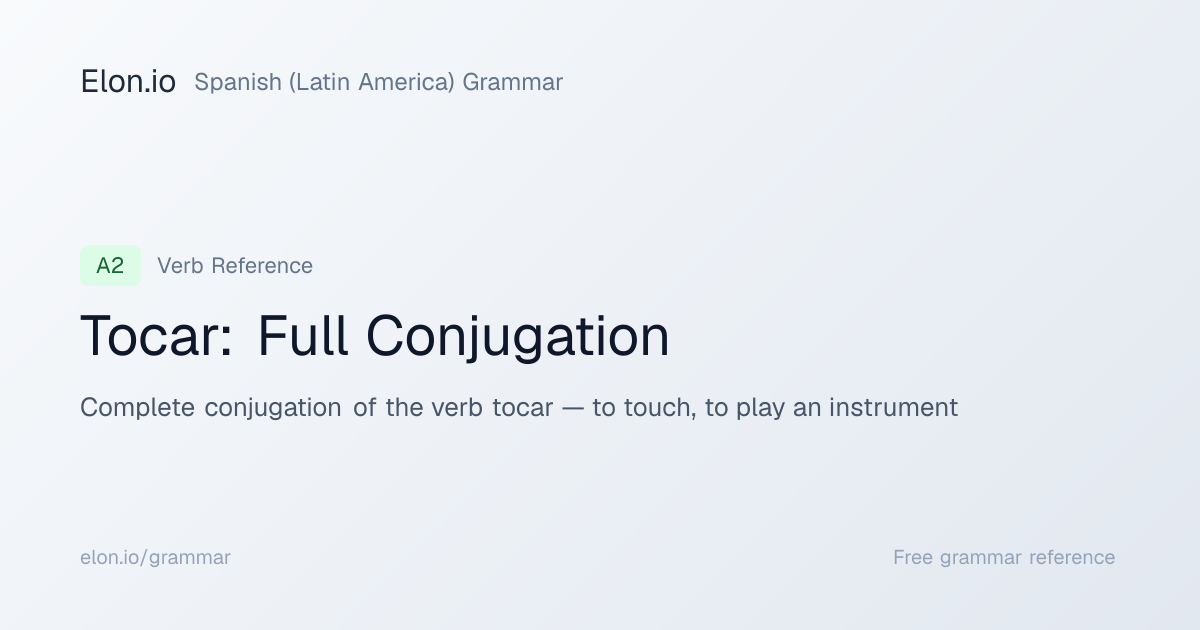Click the subtitle beginning with Complete conjugation
Screen dimensions: 1200x630
(519, 408)
